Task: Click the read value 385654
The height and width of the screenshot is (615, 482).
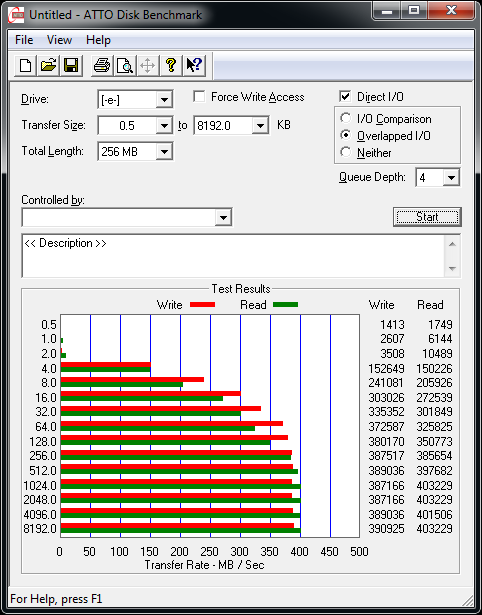Action: coord(435,456)
